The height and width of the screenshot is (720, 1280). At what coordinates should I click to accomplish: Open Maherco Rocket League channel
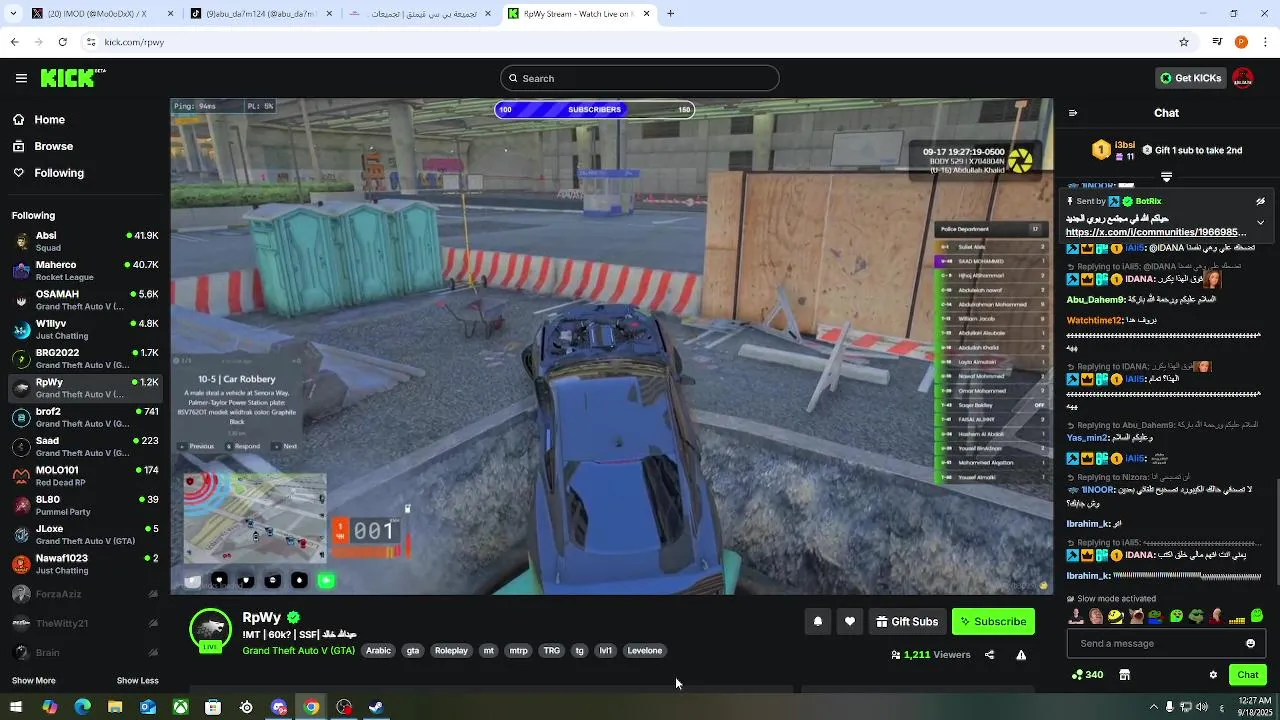coord(85,271)
